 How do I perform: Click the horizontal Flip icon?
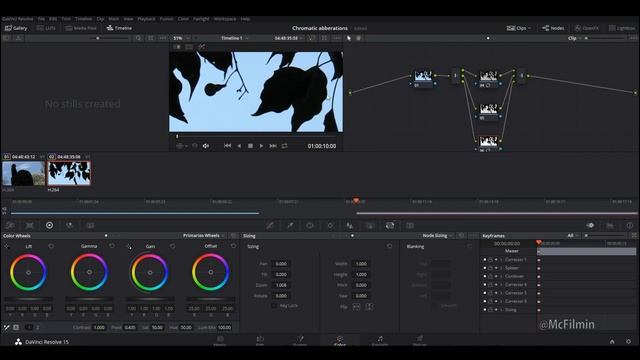coord(356,307)
